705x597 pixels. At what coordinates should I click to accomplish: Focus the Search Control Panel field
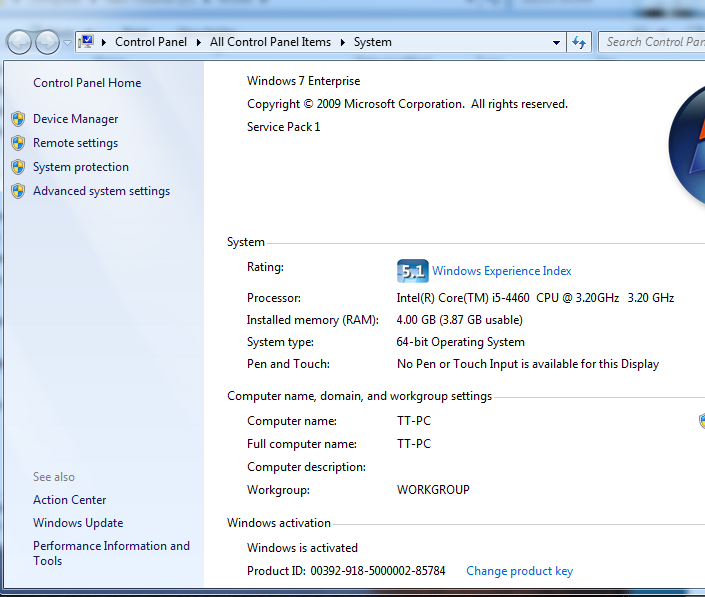[x=652, y=42]
